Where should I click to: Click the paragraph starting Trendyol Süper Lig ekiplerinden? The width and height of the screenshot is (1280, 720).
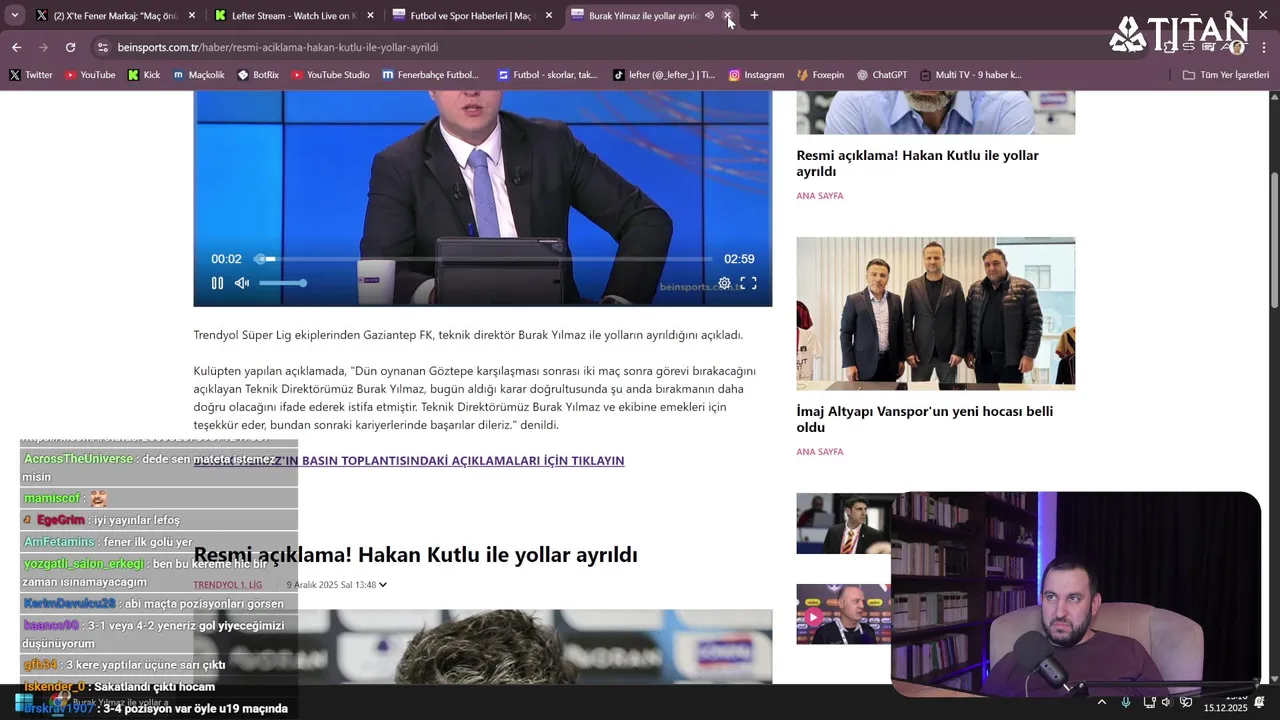pos(468,335)
